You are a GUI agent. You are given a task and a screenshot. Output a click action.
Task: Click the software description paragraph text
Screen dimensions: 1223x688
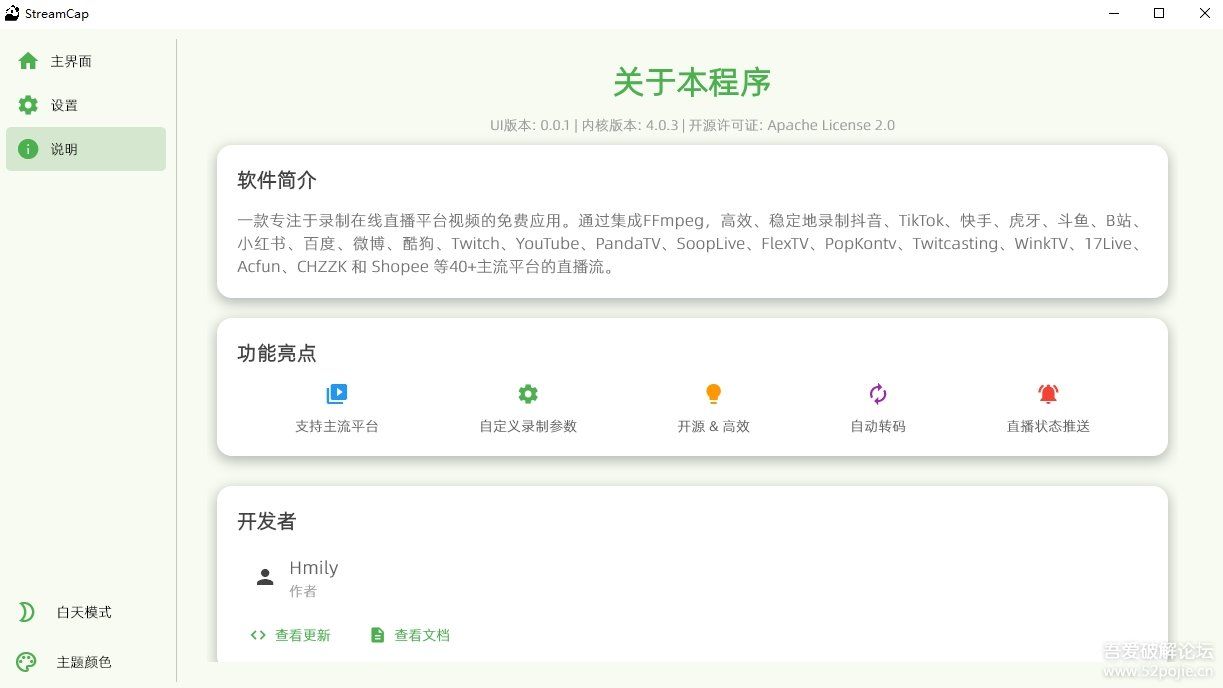click(691, 244)
